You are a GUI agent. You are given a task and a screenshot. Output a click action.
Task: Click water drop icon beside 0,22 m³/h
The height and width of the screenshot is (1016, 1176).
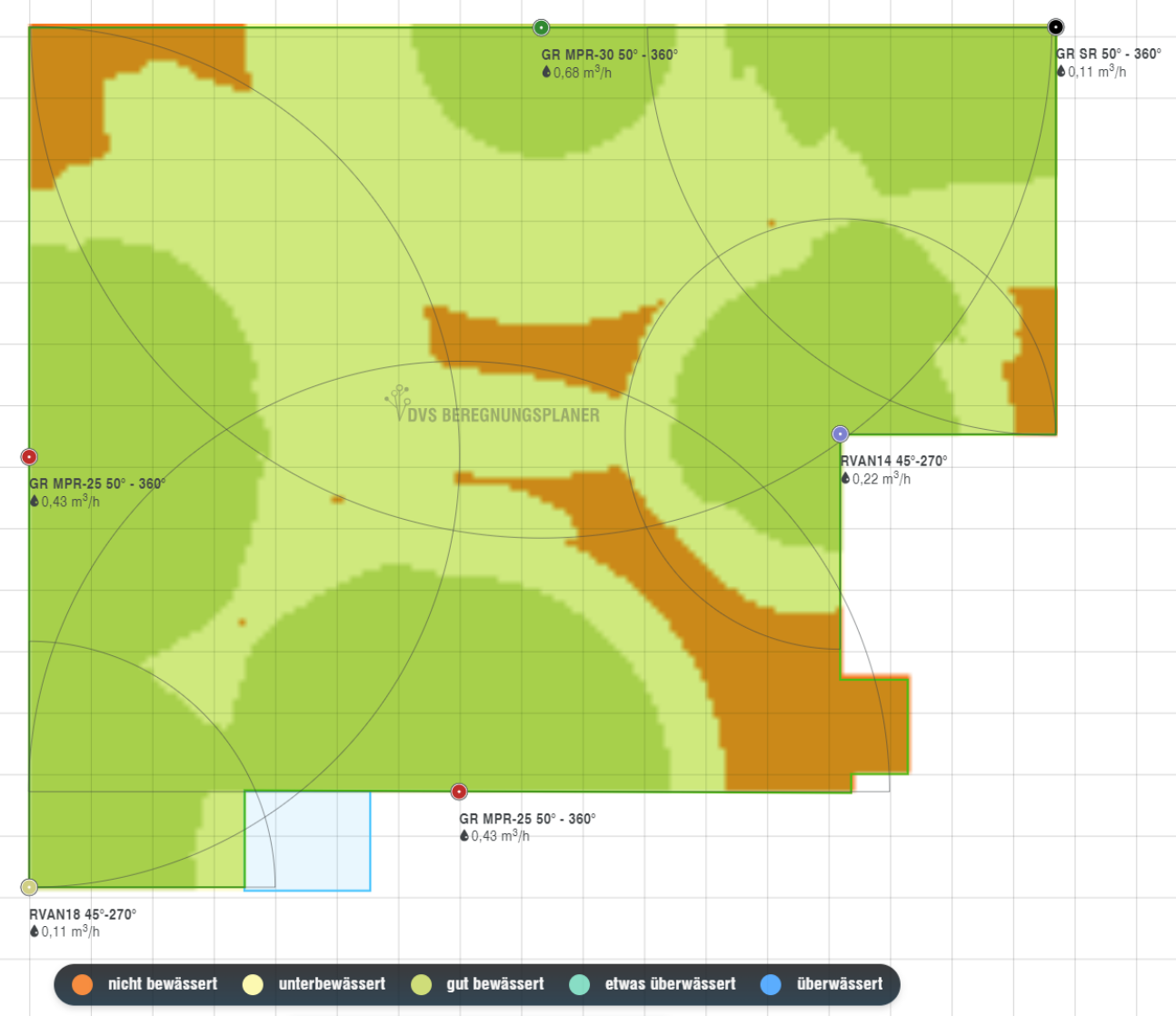(x=845, y=479)
